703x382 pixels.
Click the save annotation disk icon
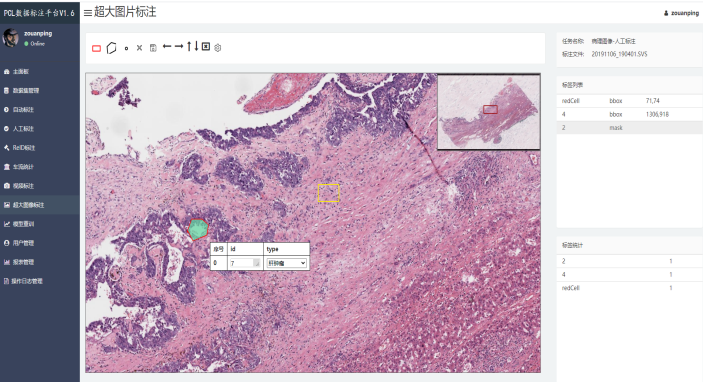pyautogui.click(x=153, y=48)
